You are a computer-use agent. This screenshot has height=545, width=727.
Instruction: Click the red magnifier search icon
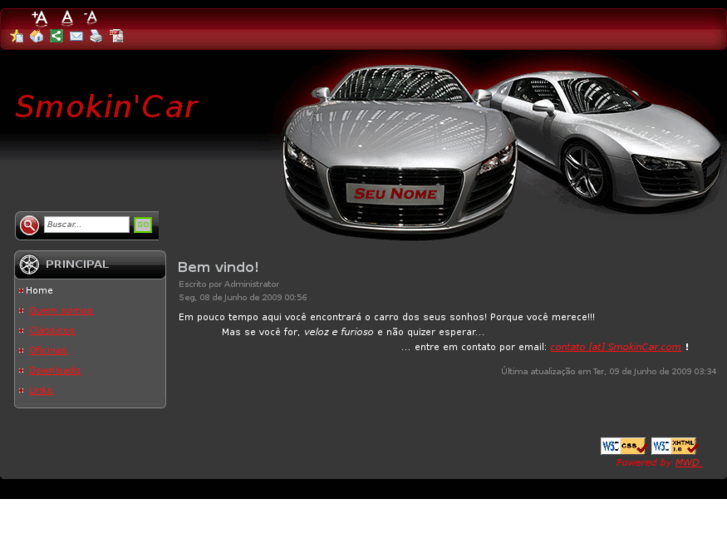coord(29,225)
